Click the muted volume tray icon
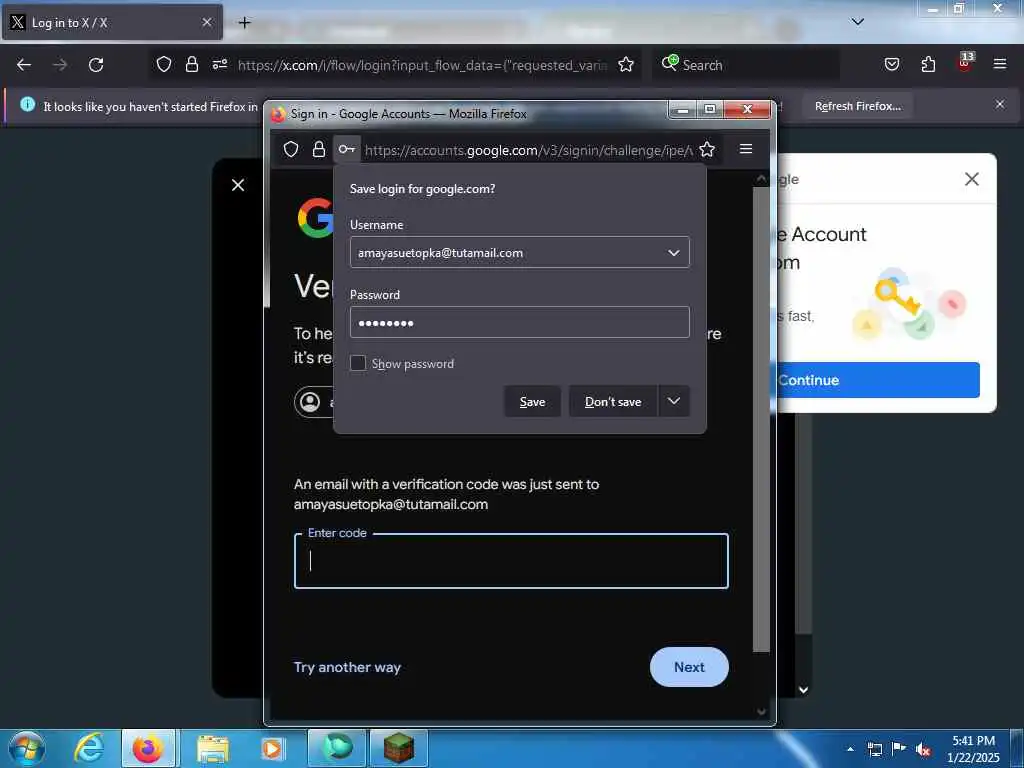1024x768 pixels. (x=923, y=749)
